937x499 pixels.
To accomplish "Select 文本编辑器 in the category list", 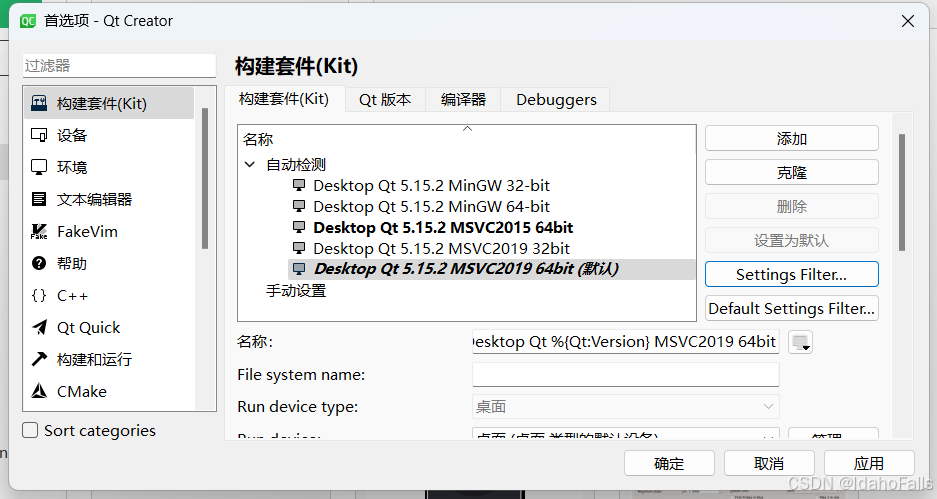I will point(109,199).
